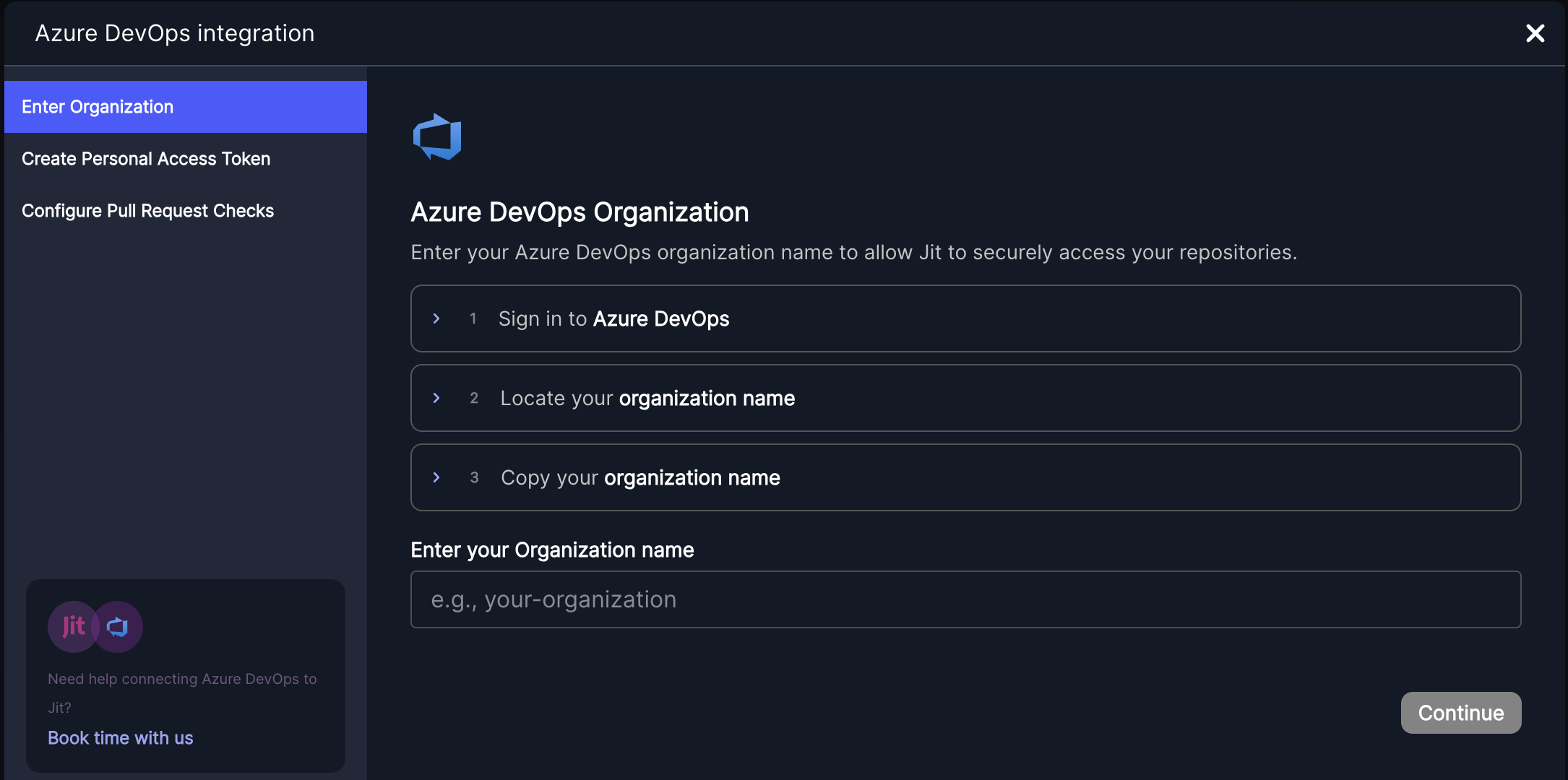Expand step 3 chevron for copying name
1568x780 pixels.
436,477
